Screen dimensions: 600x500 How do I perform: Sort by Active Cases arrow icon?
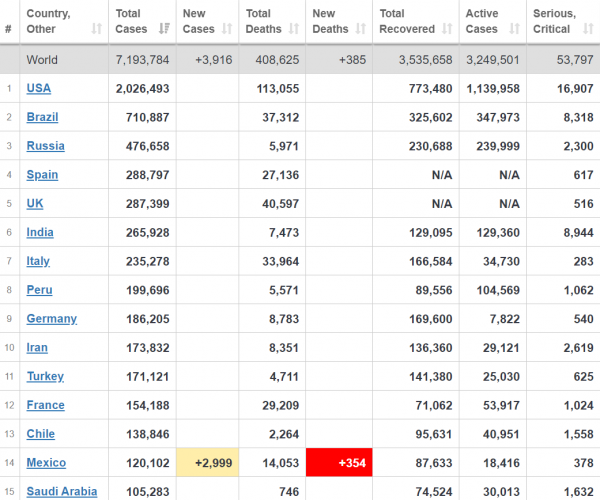coord(514,29)
